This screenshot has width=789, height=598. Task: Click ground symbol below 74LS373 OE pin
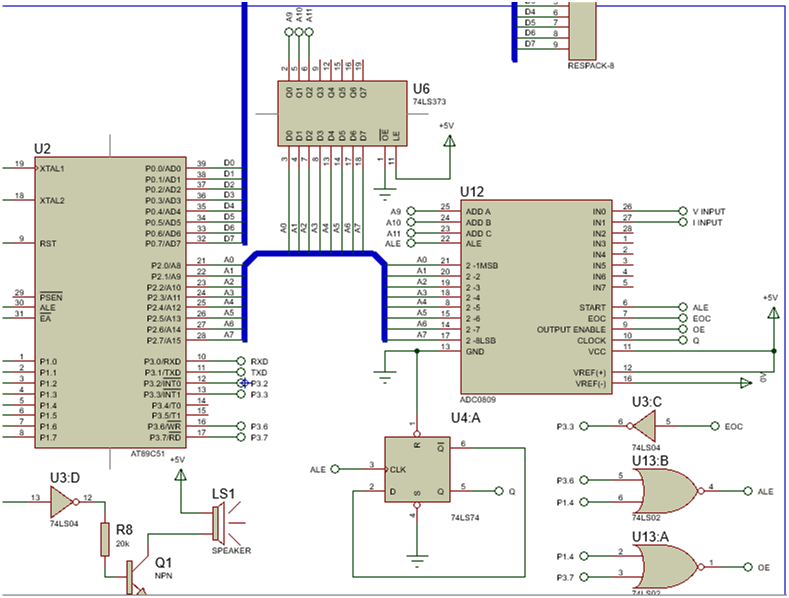click(x=385, y=194)
